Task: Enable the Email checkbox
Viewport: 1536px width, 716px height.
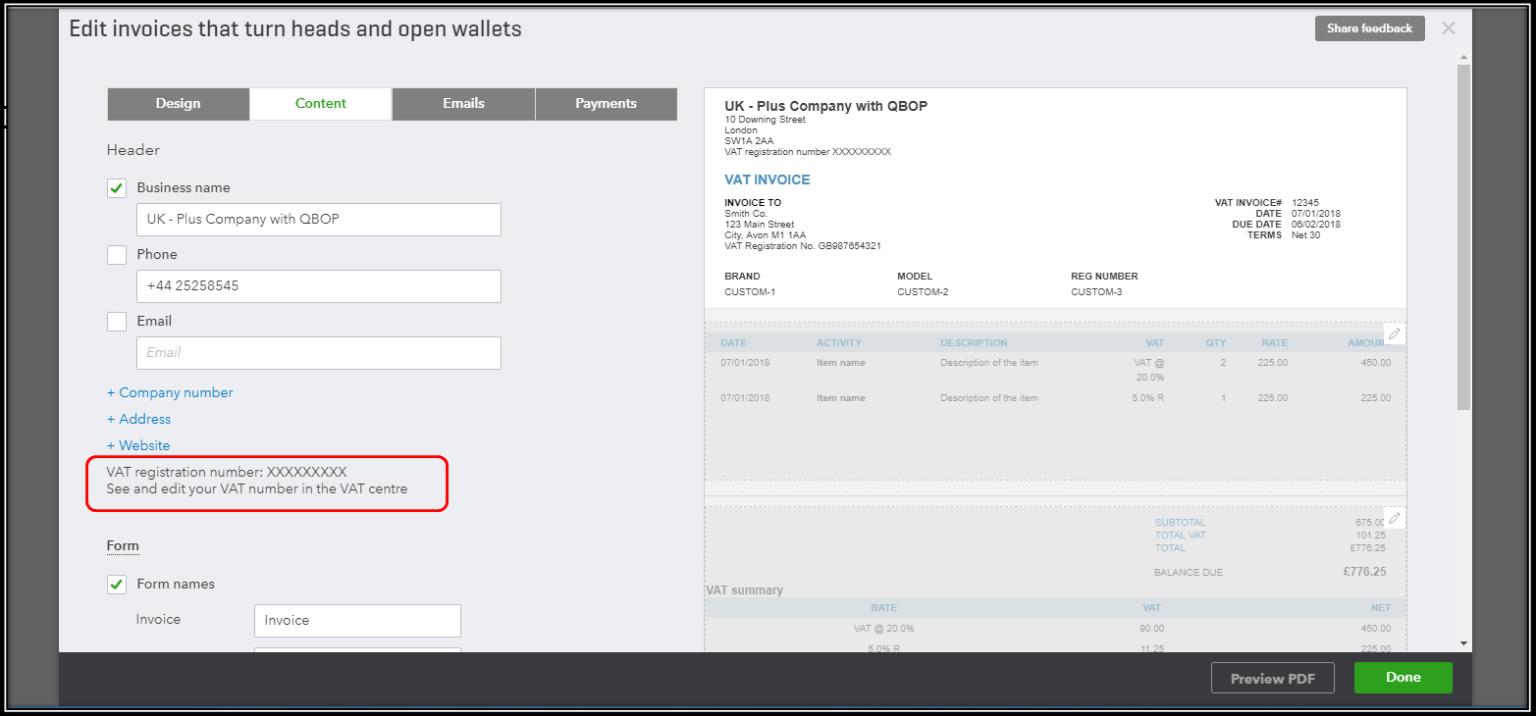Action: pos(116,321)
